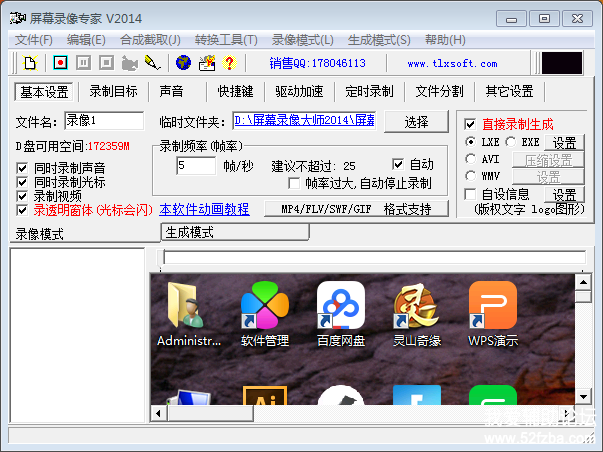This screenshot has width=603, height=452.
Task: Toggle 同时录制声音 checkbox
Action: tap(22, 168)
